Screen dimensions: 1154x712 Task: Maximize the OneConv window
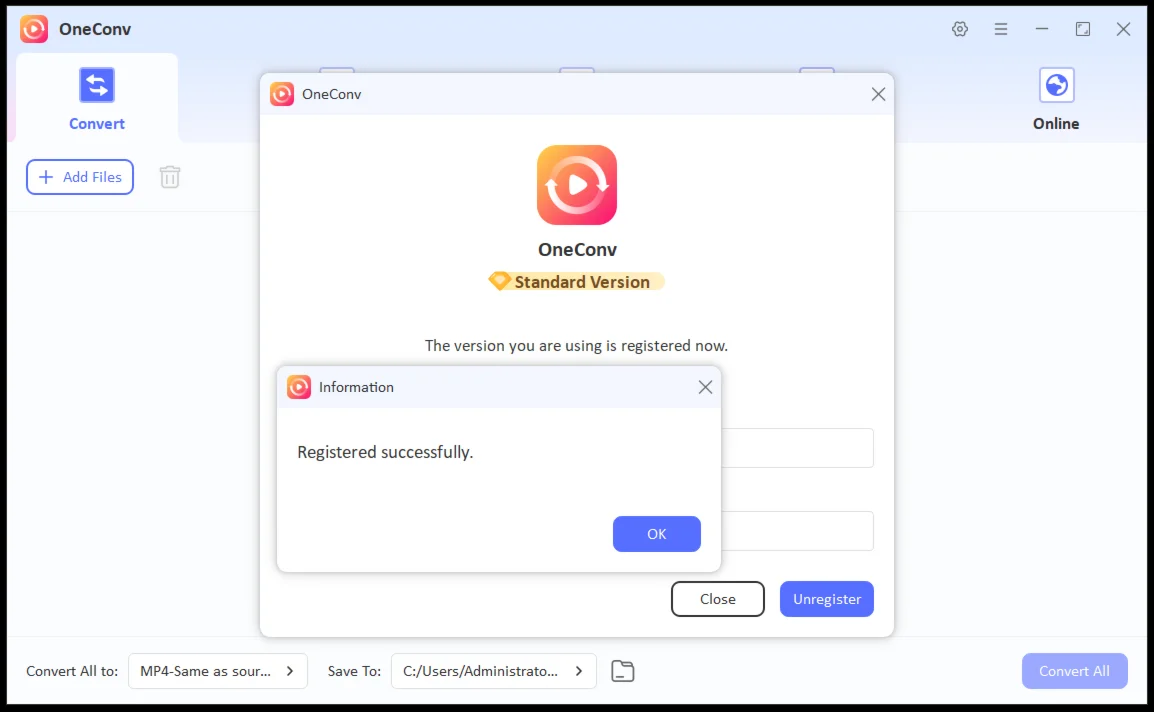(1083, 29)
